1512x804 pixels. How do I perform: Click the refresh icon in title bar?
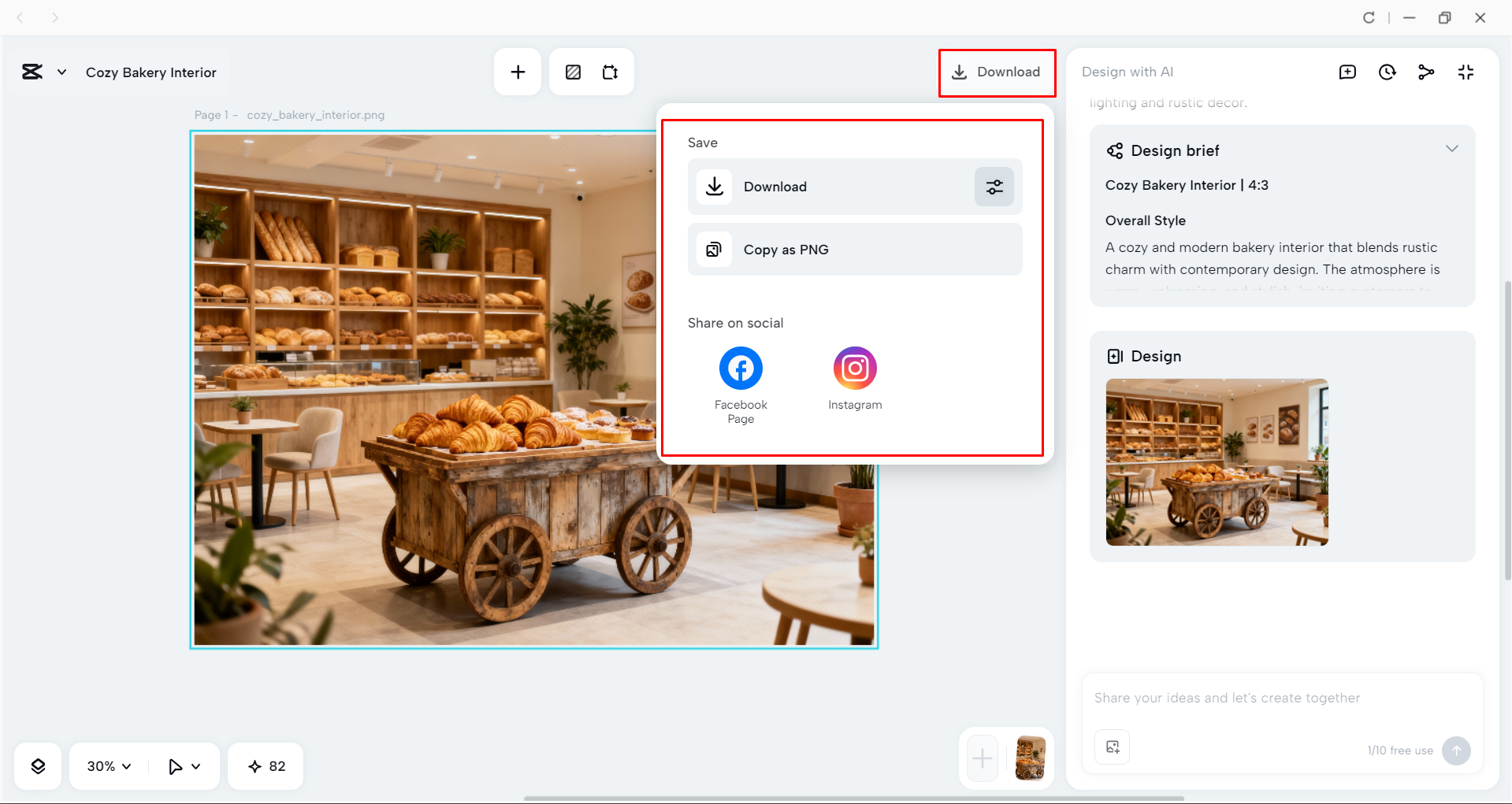(1369, 17)
